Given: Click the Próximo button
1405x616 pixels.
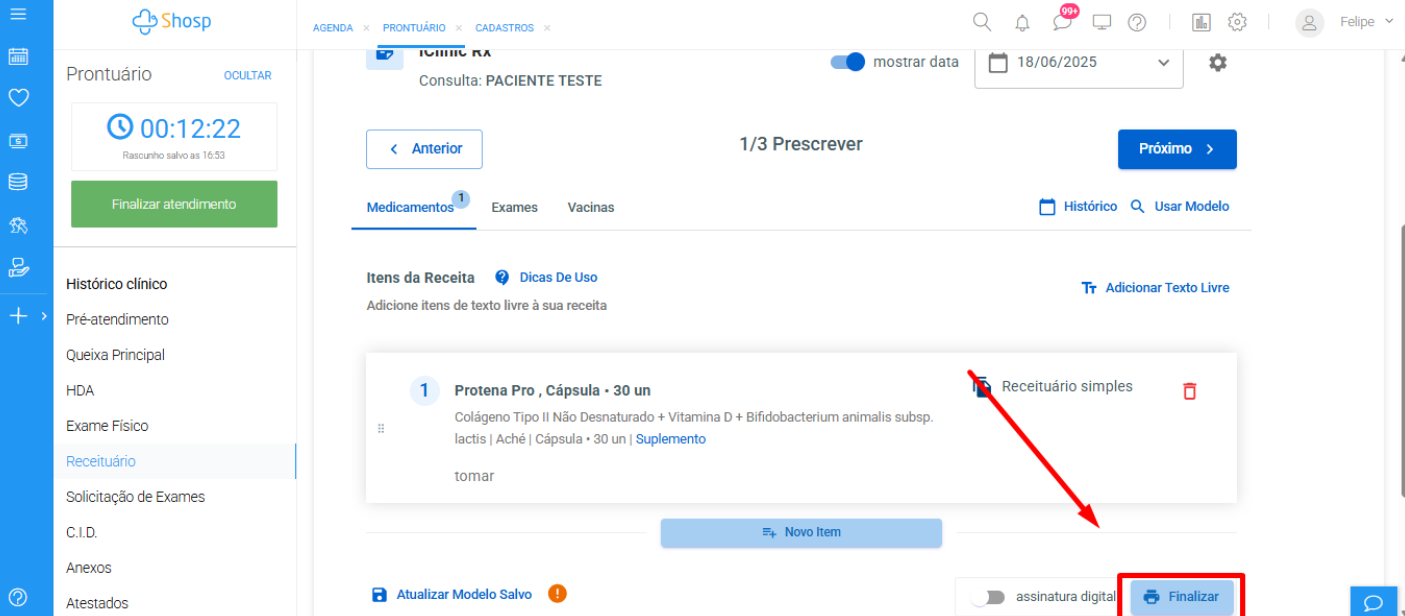Looking at the screenshot, I should [1177, 149].
